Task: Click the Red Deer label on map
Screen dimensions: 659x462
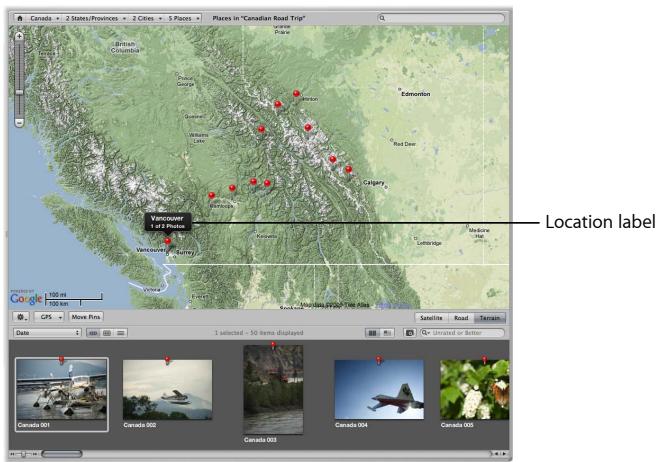Action: coord(404,144)
